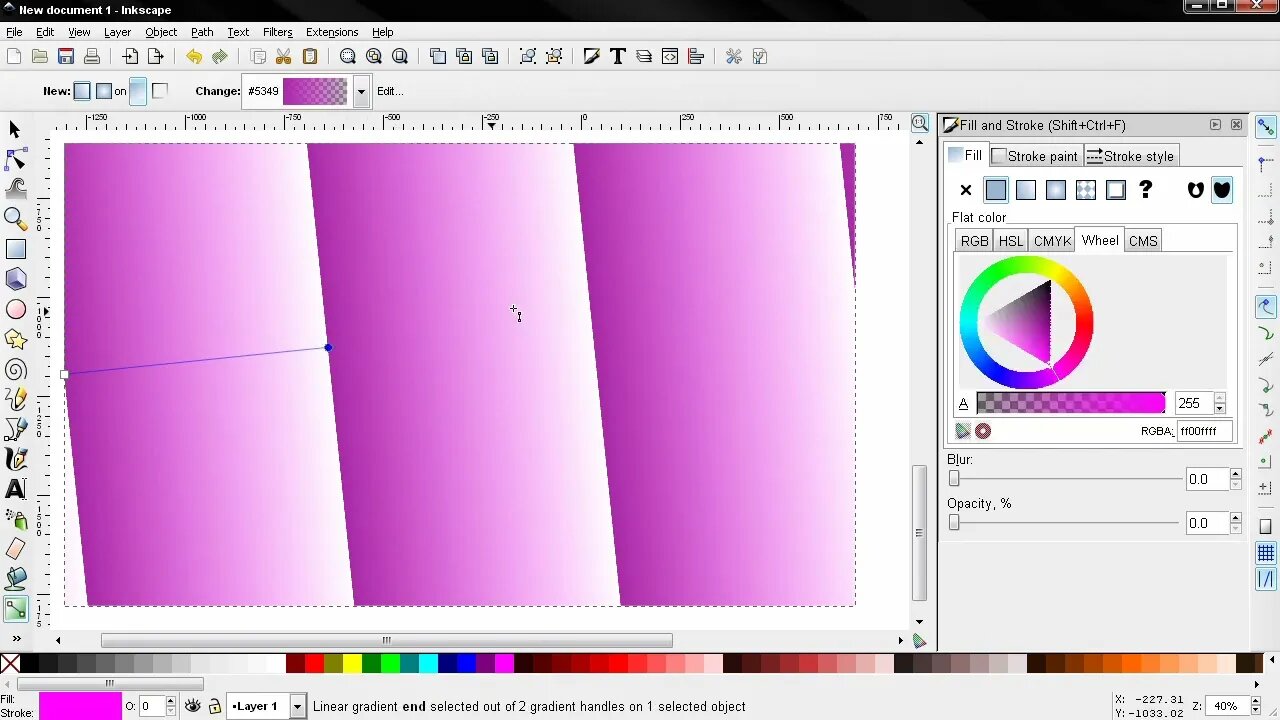
Task: Select the Eraser tool
Action: click(x=15, y=549)
